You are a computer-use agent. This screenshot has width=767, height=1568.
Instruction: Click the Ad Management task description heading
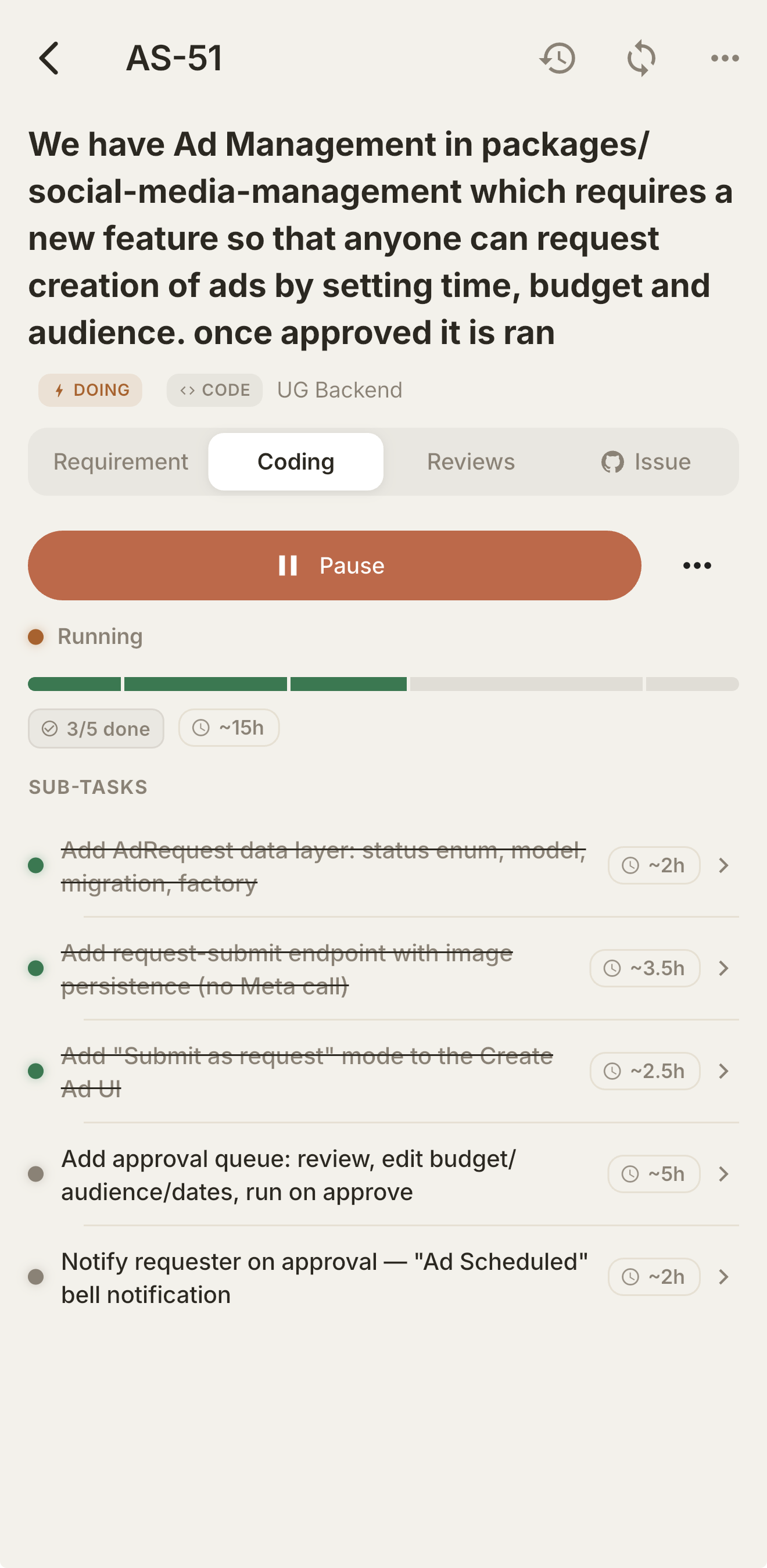pos(381,239)
